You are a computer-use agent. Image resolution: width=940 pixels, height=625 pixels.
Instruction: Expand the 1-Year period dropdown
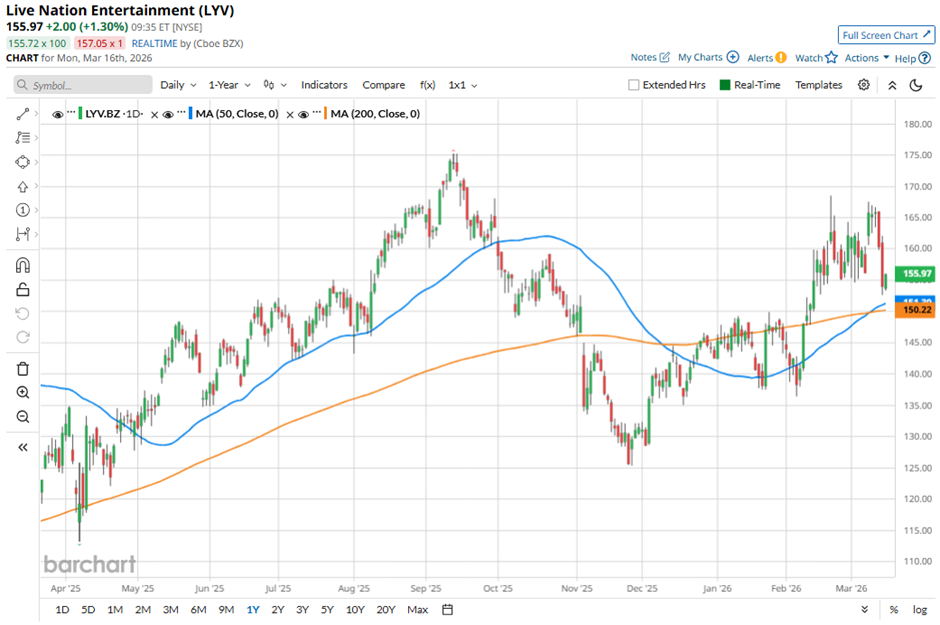tap(229, 85)
